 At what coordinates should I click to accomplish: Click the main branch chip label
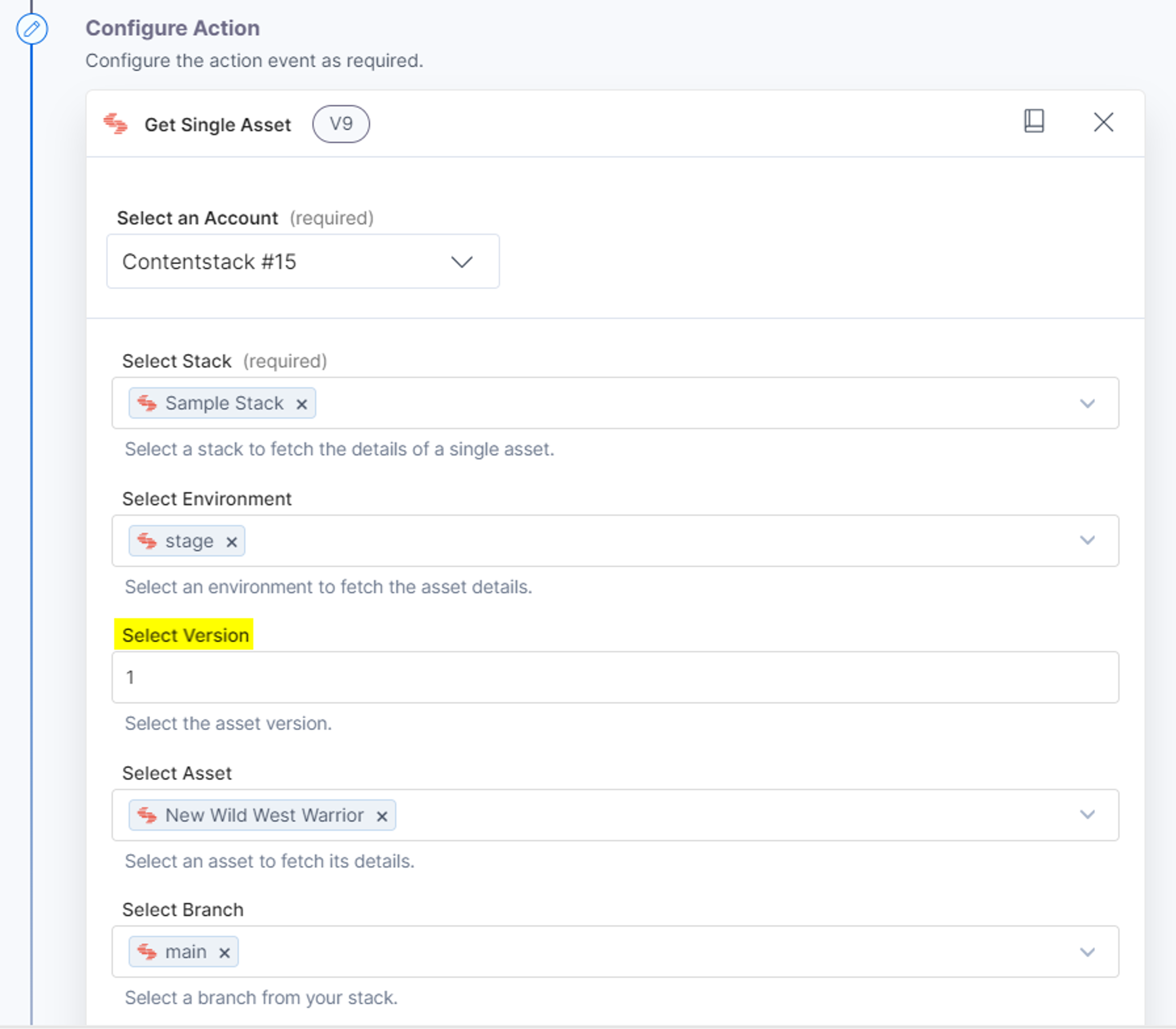pos(186,952)
